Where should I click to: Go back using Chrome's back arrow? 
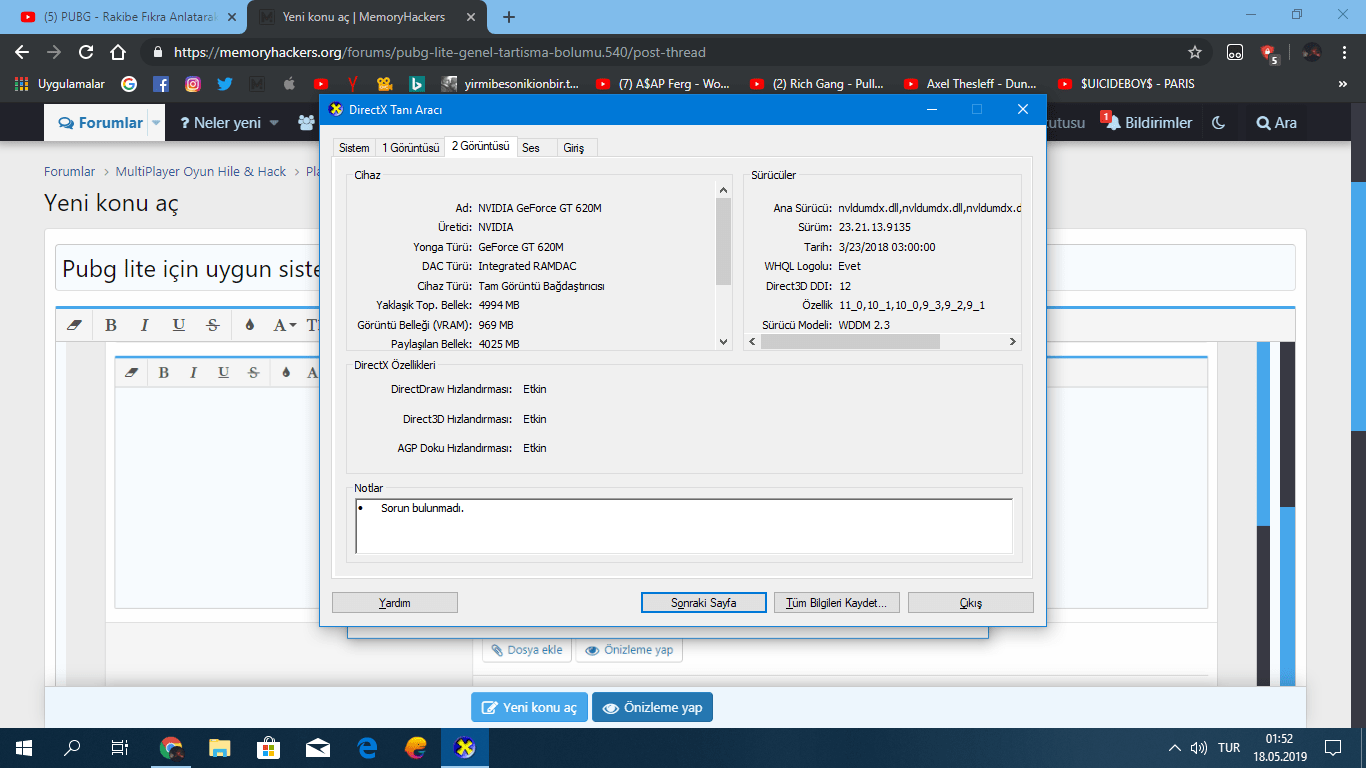coord(22,52)
